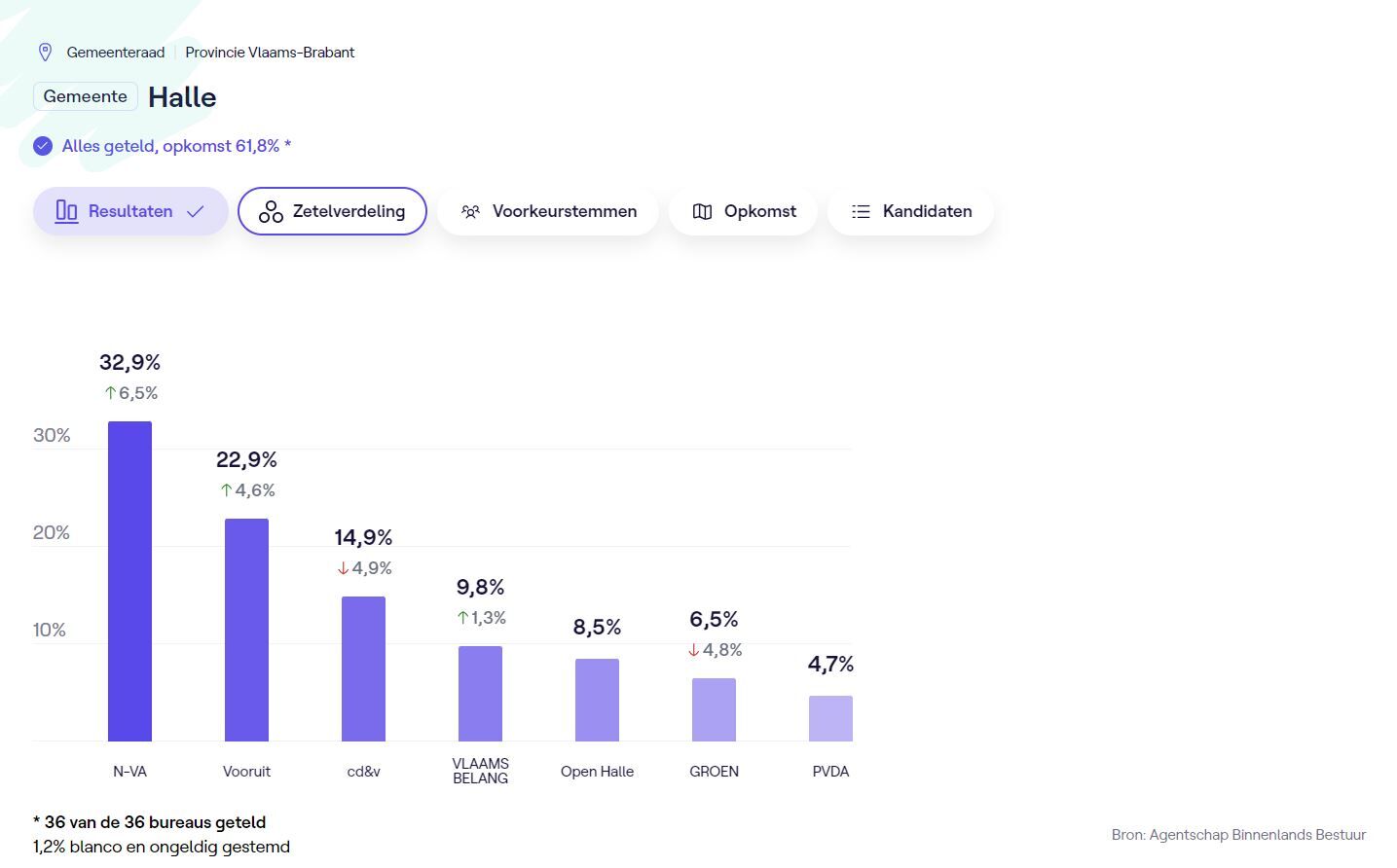Image resolution: width=1397 pixels, height=868 pixels.
Task: Select the Kandidaten tab
Action: coord(910,211)
